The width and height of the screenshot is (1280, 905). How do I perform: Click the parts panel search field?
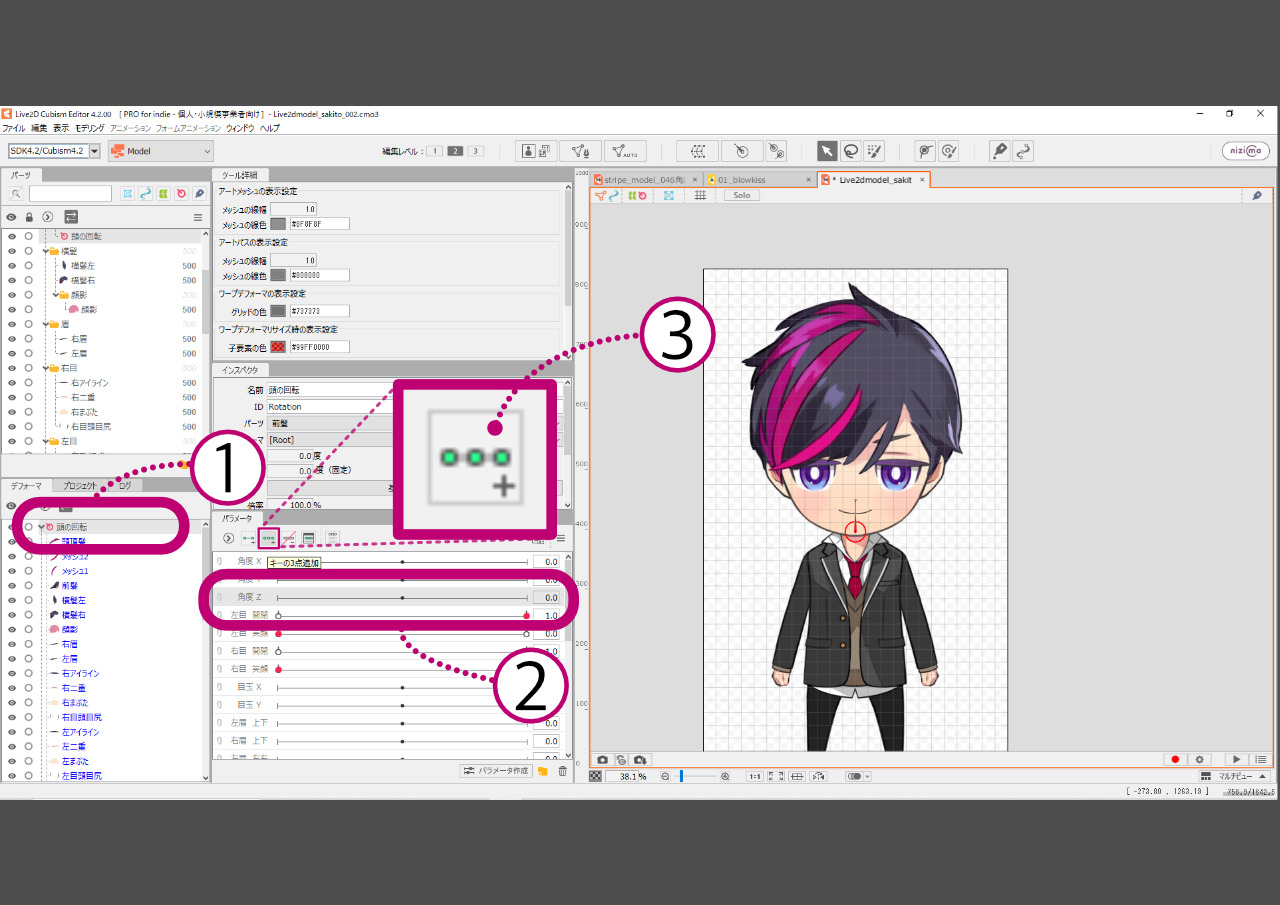pos(70,193)
